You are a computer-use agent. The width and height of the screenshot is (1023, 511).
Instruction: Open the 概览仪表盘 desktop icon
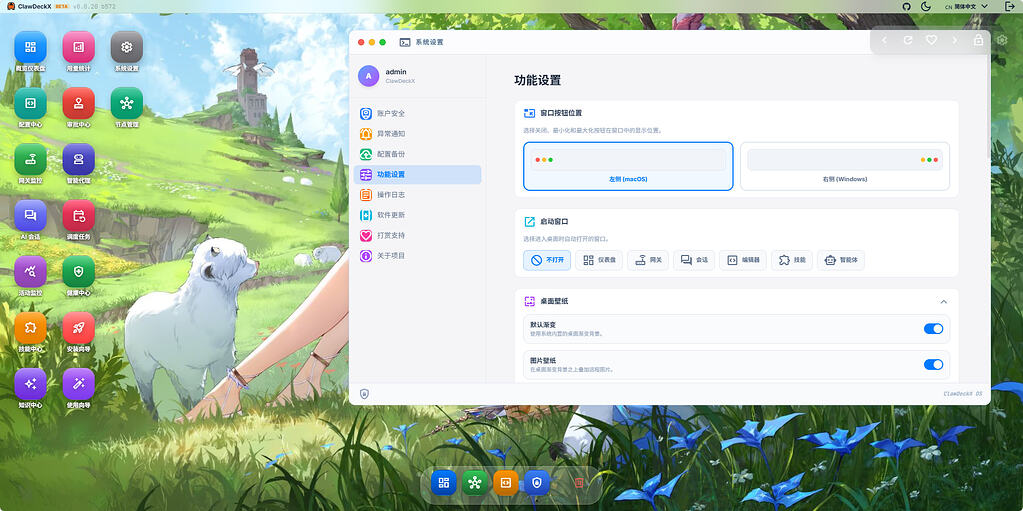point(31,47)
